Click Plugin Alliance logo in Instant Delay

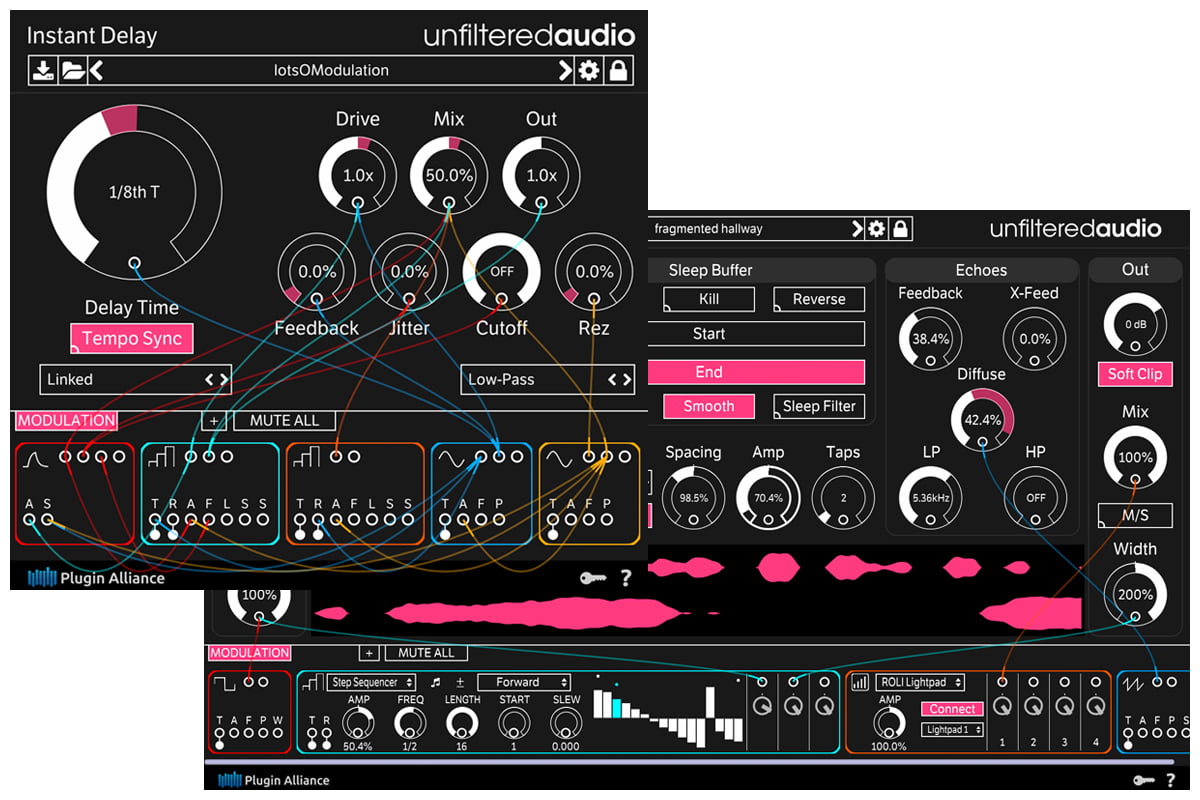(96, 577)
